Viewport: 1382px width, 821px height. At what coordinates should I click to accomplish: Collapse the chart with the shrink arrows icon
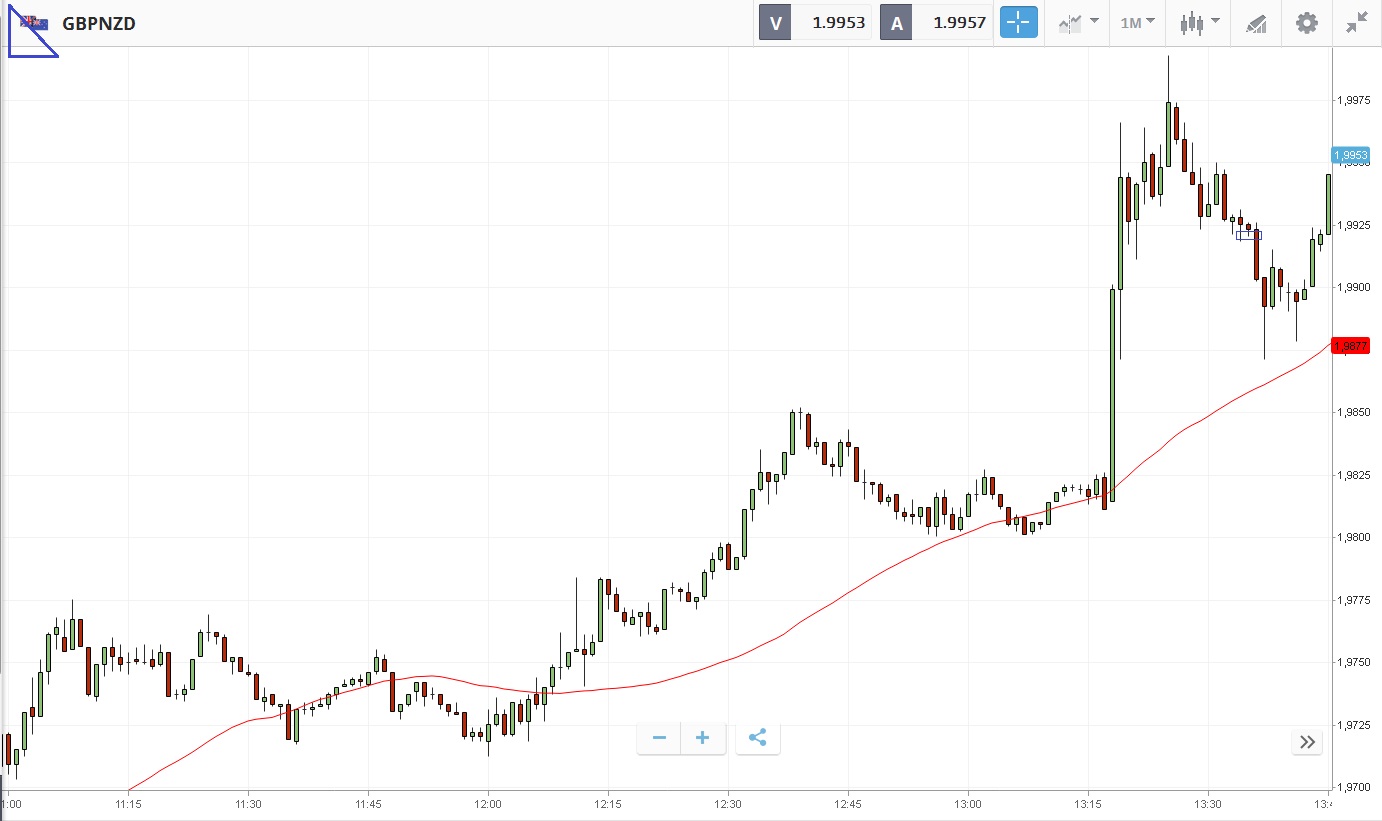click(1356, 23)
